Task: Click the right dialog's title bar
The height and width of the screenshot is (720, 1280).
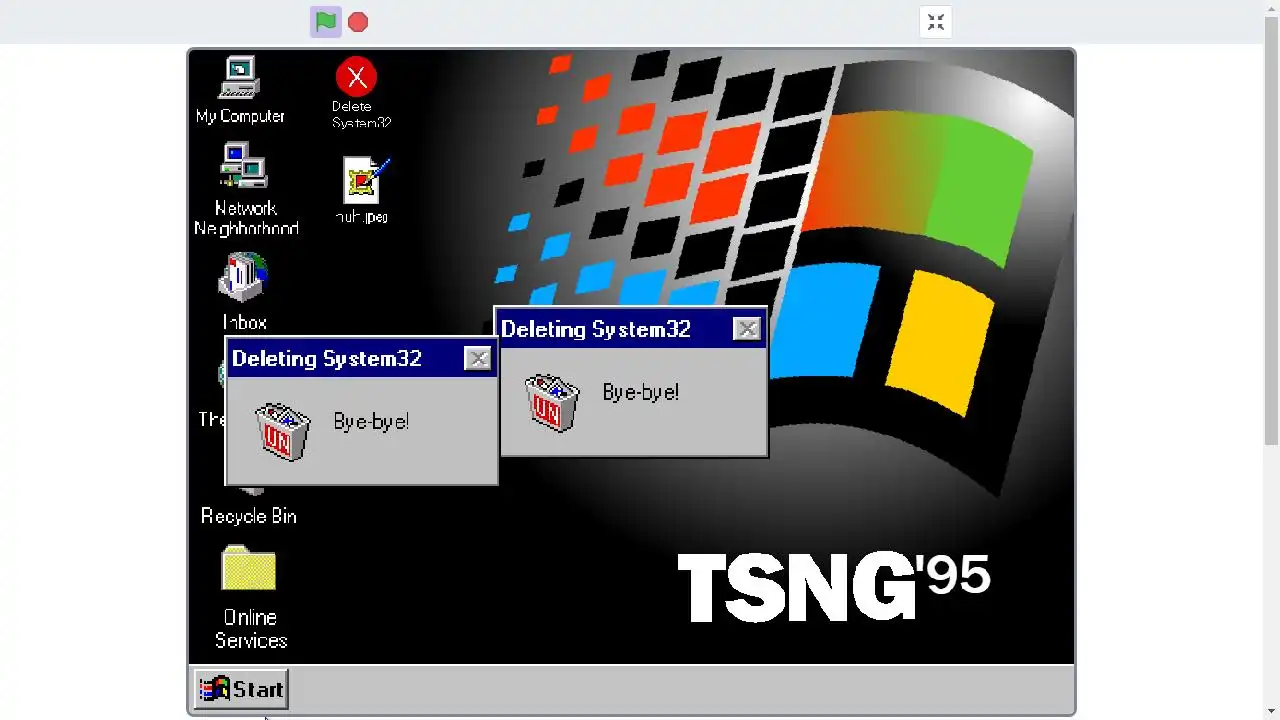Action: (x=631, y=329)
